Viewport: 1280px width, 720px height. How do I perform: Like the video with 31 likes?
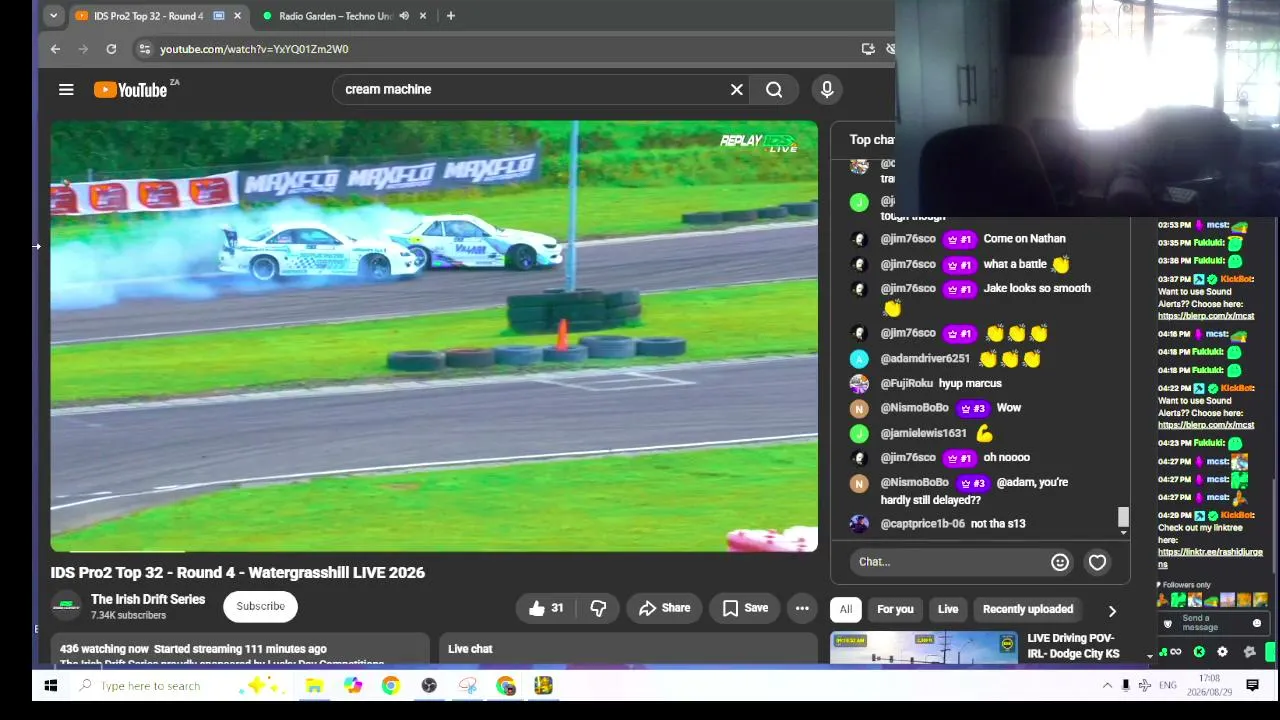pos(546,608)
